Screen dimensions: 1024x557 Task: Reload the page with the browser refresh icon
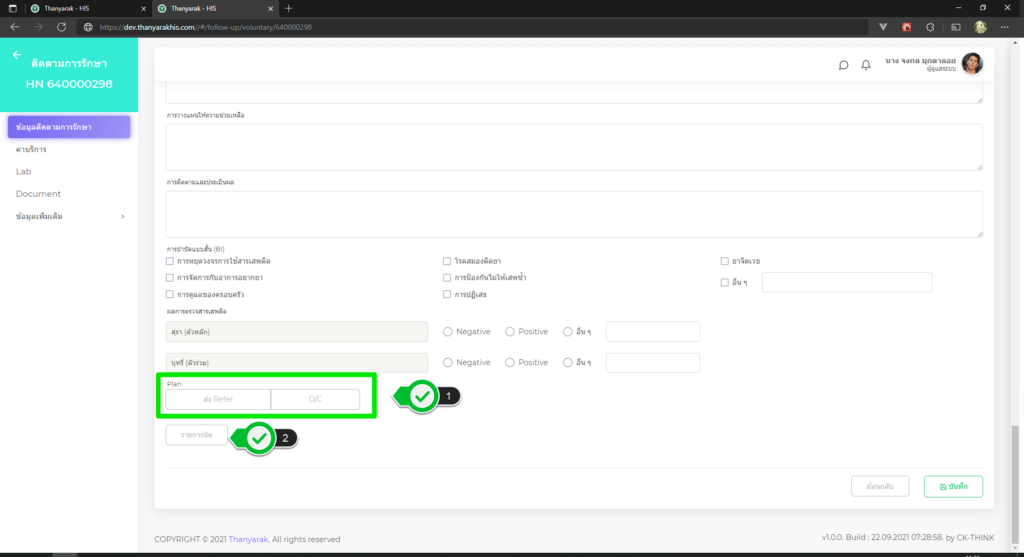[62, 27]
